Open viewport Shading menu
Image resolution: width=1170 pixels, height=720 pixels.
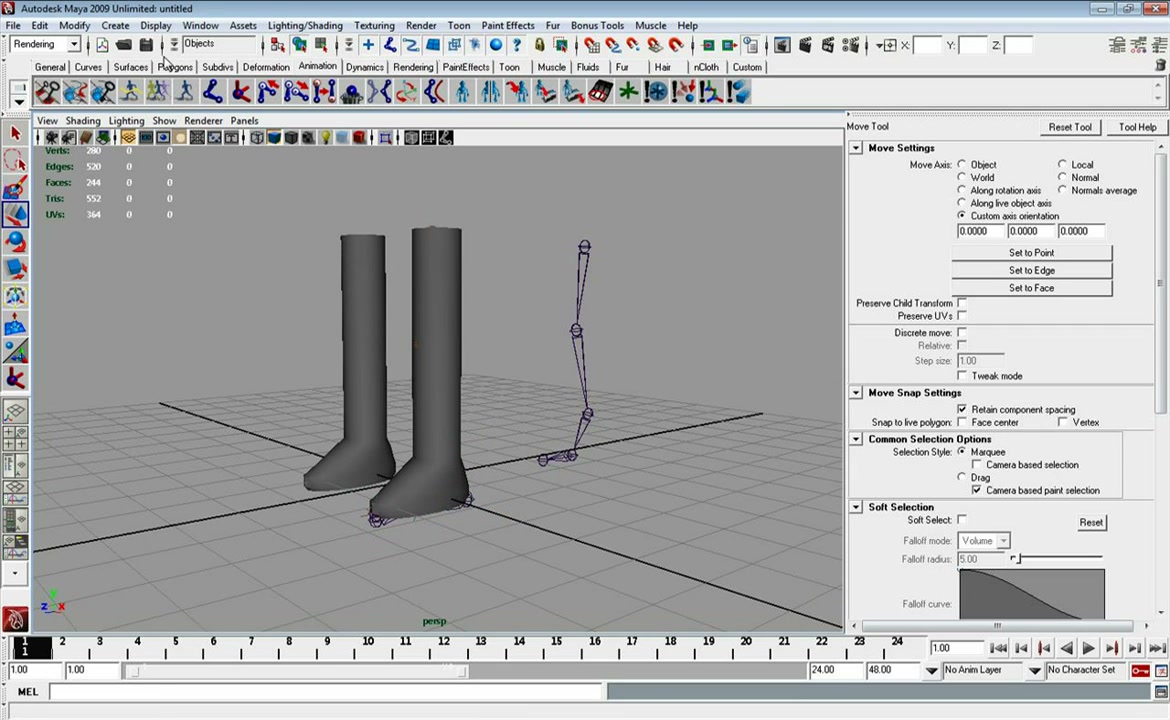pos(83,120)
